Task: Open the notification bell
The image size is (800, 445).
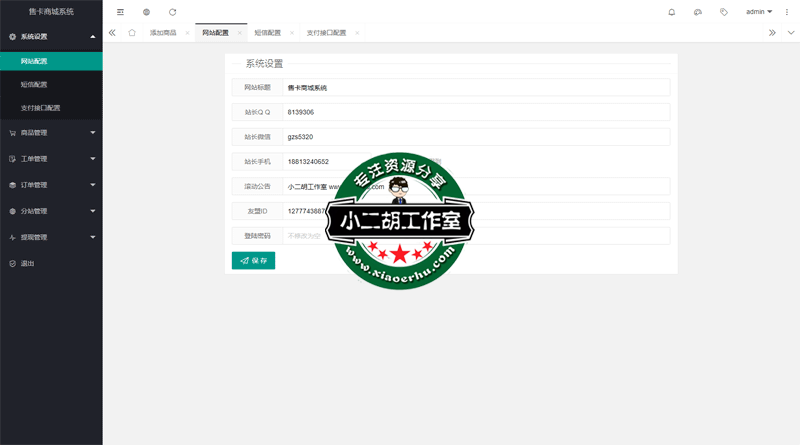Action: tap(671, 12)
